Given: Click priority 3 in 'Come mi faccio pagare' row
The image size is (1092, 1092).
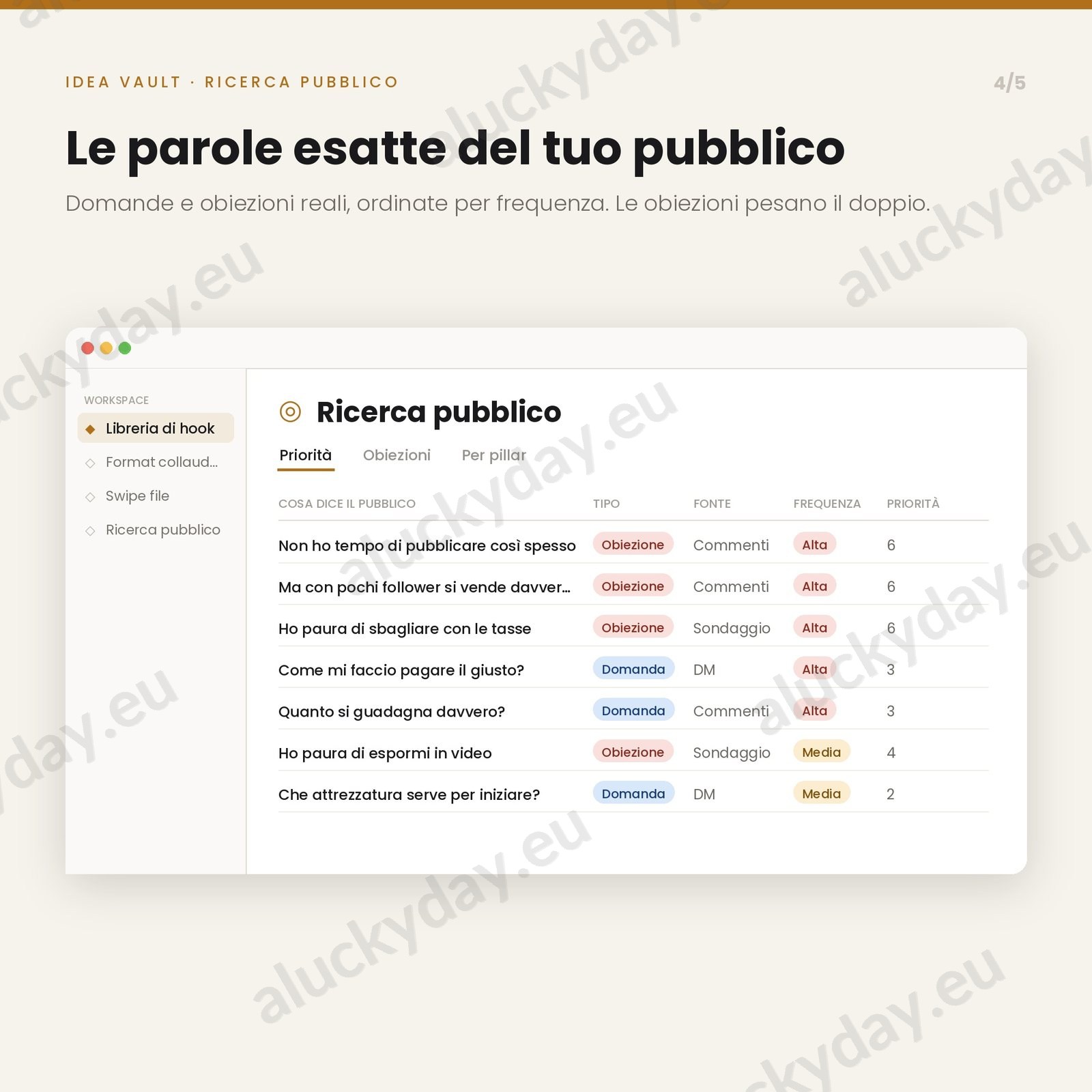Looking at the screenshot, I should 891,670.
